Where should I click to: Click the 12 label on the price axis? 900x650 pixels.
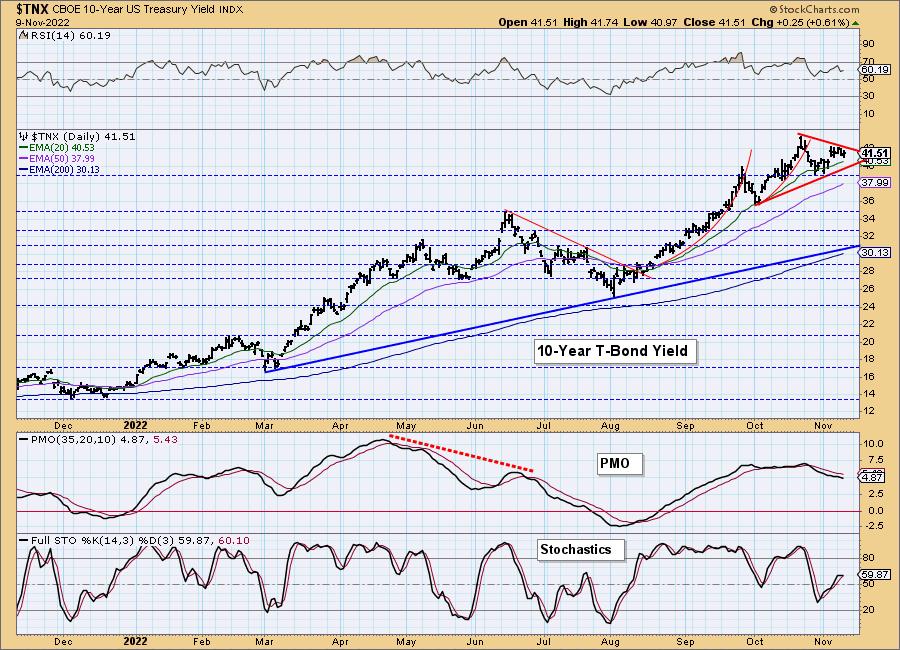868,411
